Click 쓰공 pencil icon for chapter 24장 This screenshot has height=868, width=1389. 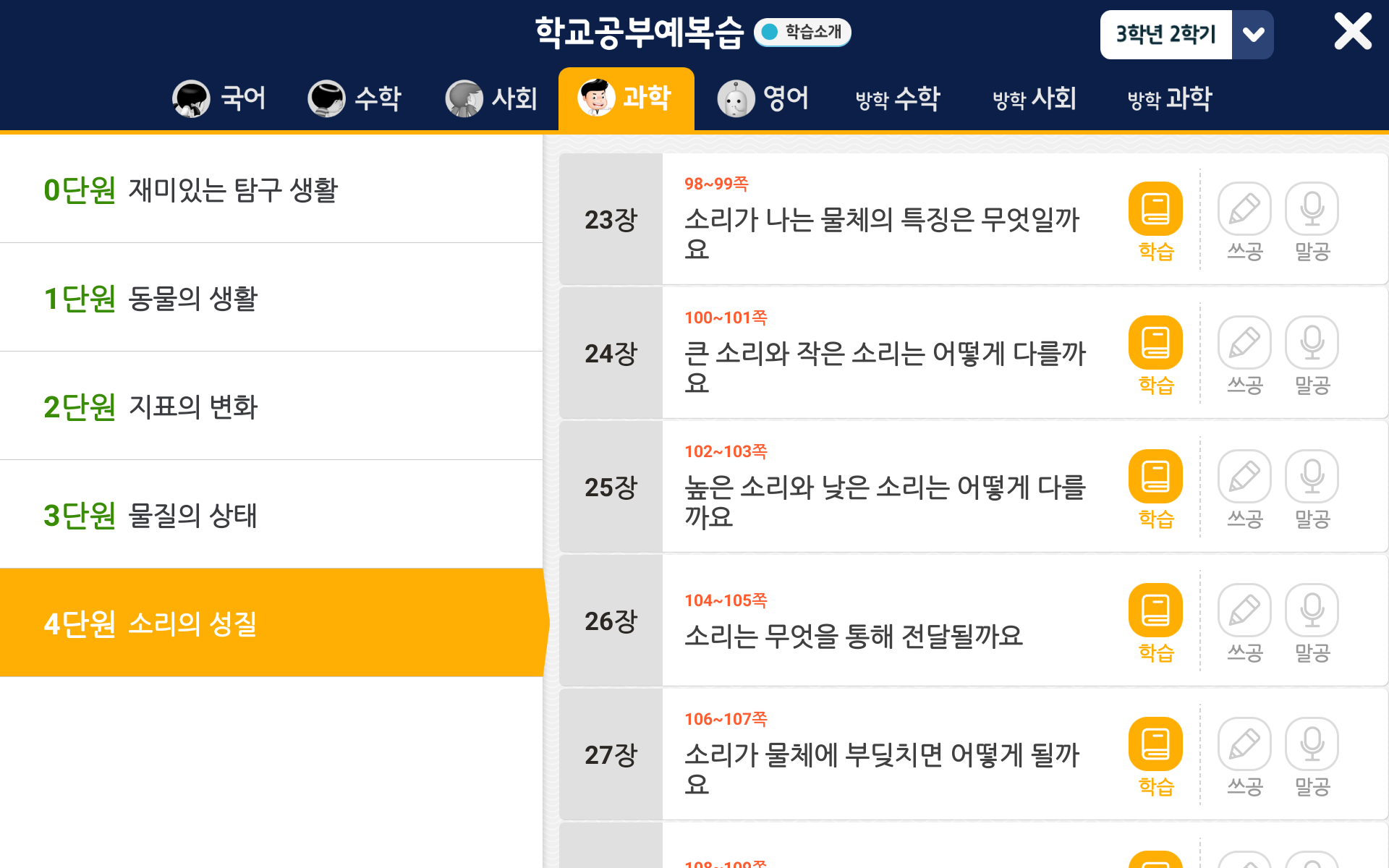[x=1244, y=344]
